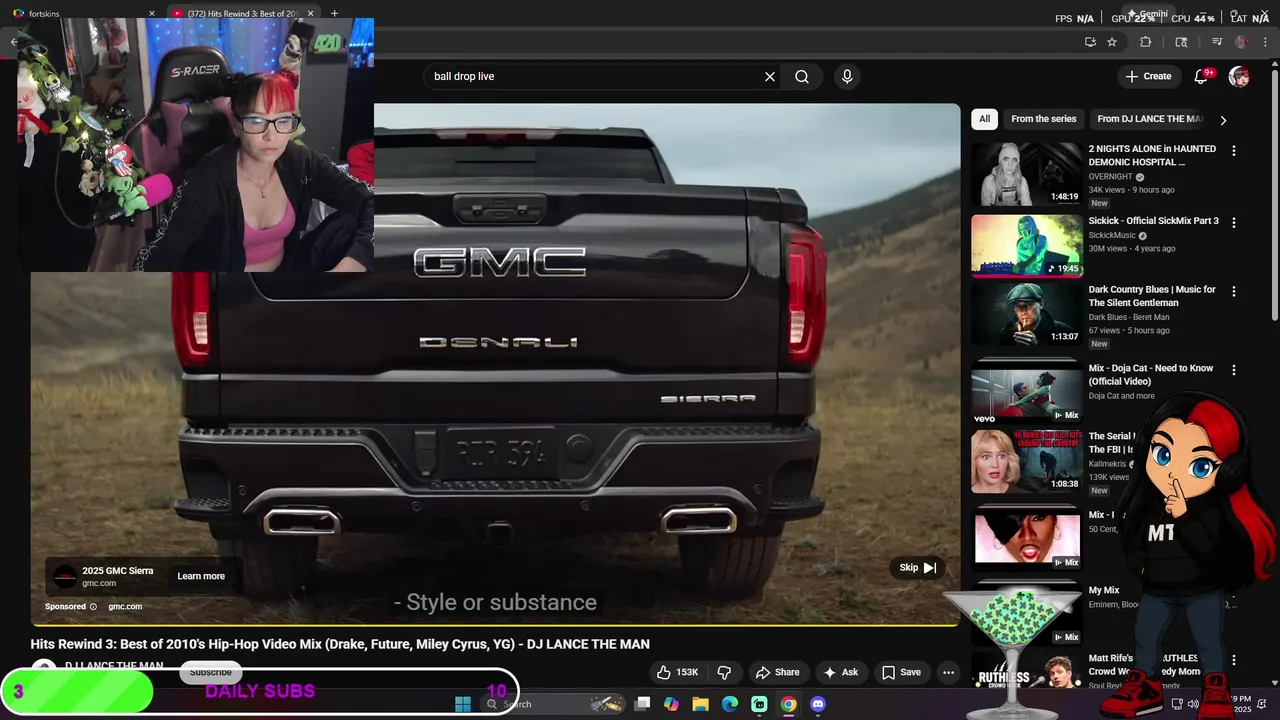Viewport: 1280px width, 720px height.
Task: Start voice search with microphone icon
Action: (x=847, y=76)
